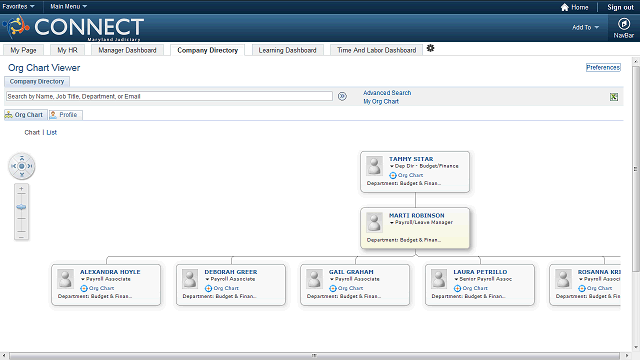Expand Tammy Sitar's job title arrow
Image resolution: width=640 pixels, height=360 pixels.
(x=391, y=167)
